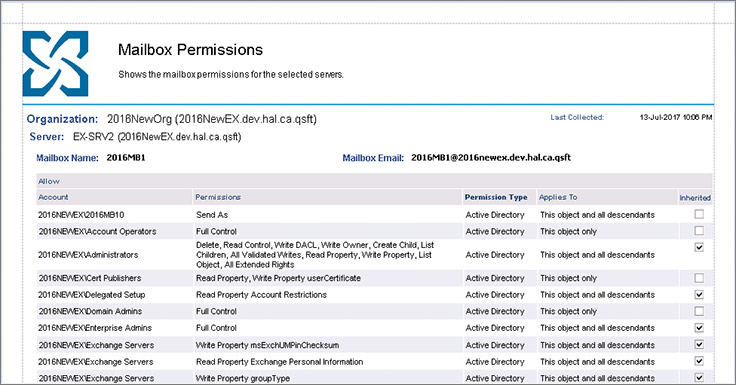
Task: Click email 2016MB1@2016newex.dev.hal.ca.qsft
Action: point(491,158)
